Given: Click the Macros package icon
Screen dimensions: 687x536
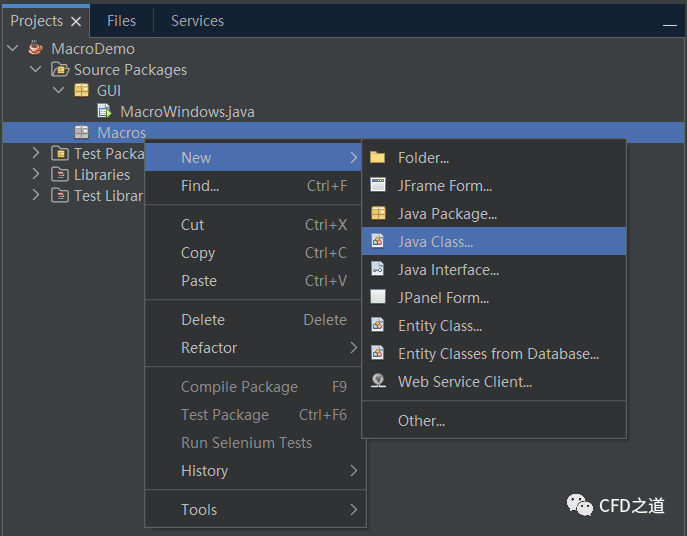Looking at the screenshot, I should [82, 133].
